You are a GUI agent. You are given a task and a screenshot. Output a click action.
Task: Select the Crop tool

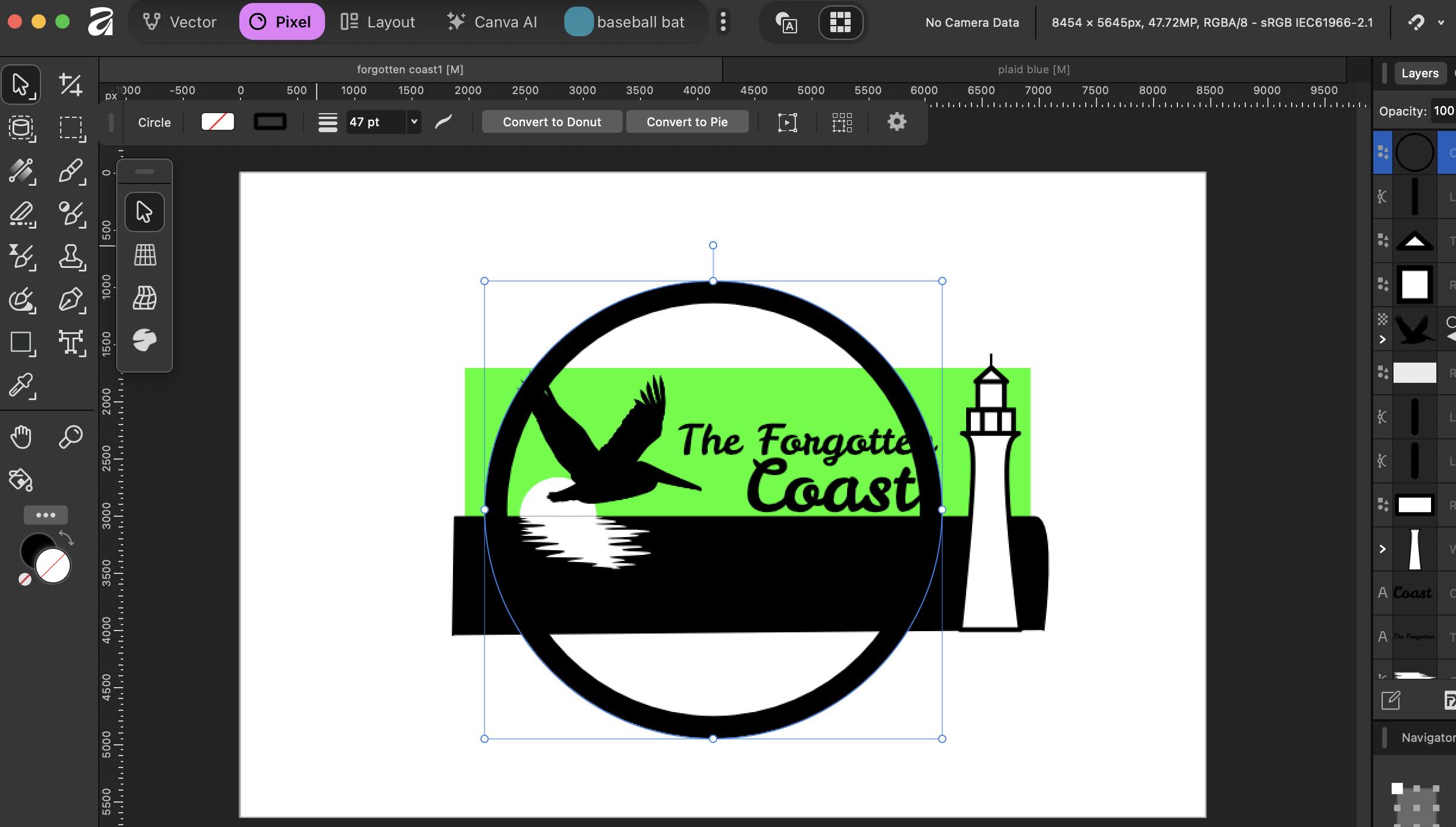point(70,85)
